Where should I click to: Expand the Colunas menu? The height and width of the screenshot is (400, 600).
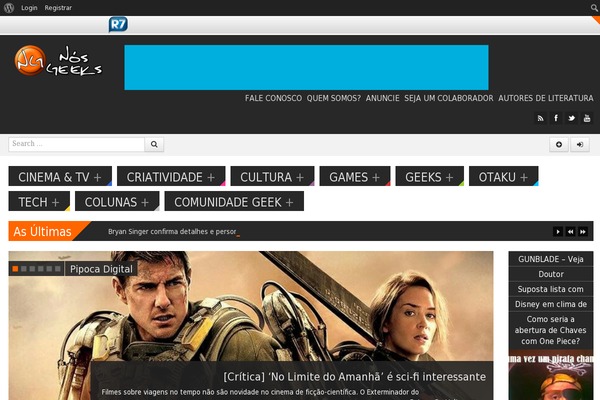(117, 201)
